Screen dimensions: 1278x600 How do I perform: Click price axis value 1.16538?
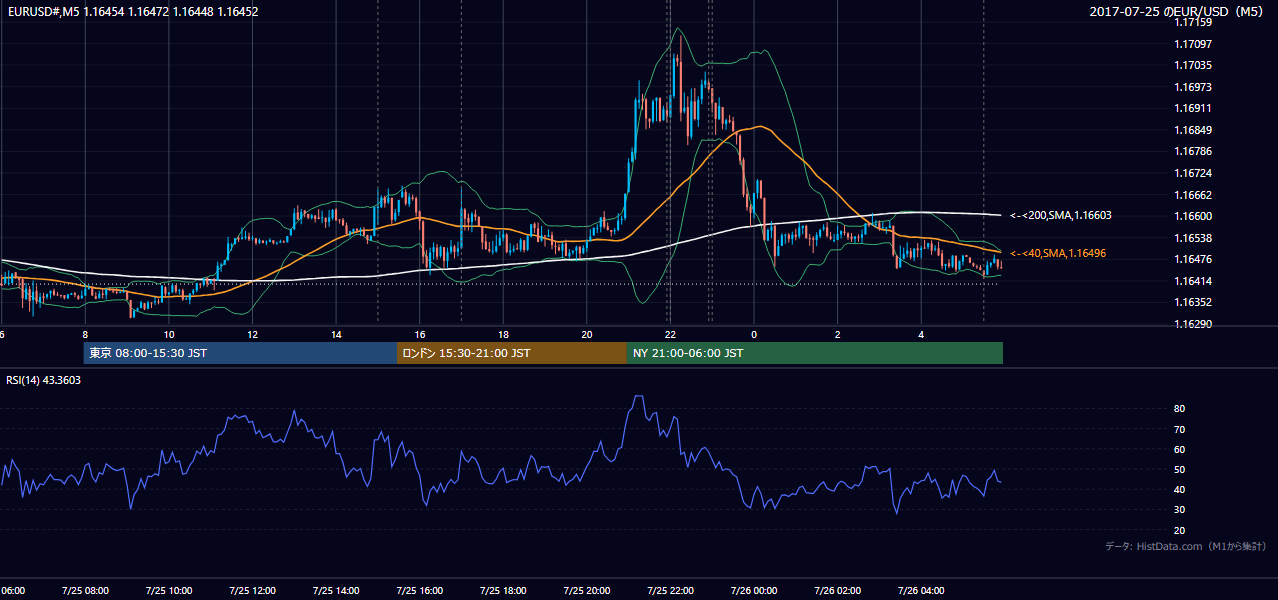[1194, 238]
